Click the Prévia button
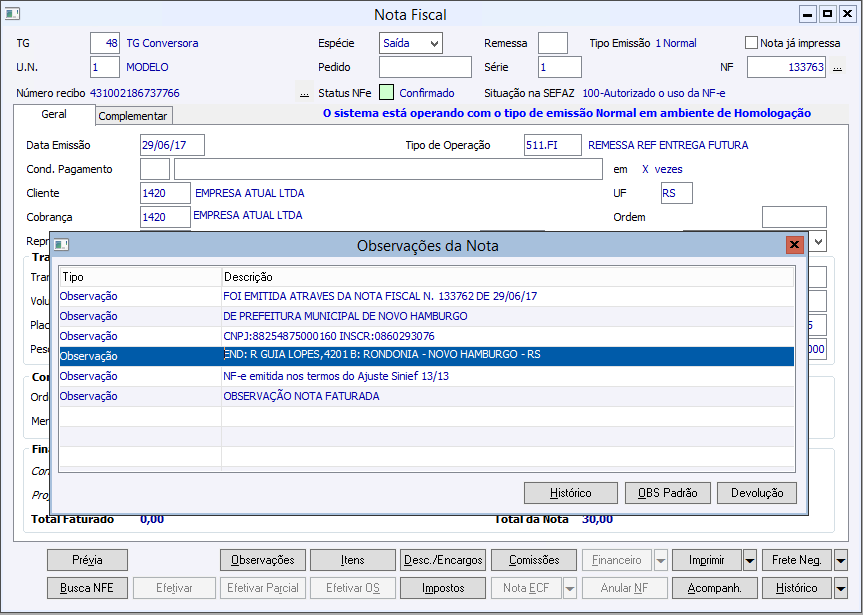The image size is (863, 615). click(88, 560)
